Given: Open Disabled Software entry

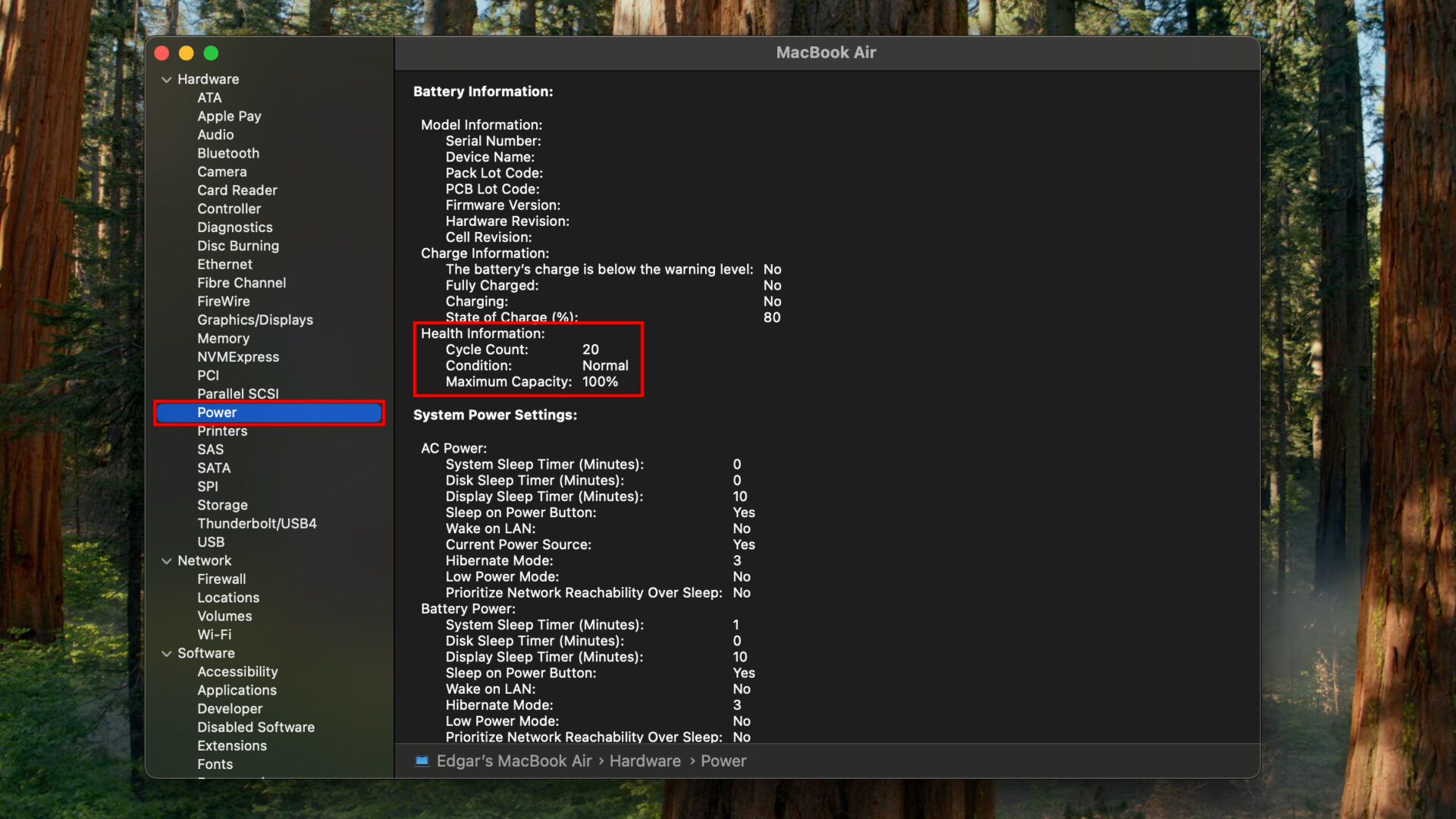Looking at the screenshot, I should pyautogui.click(x=256, y=727).
